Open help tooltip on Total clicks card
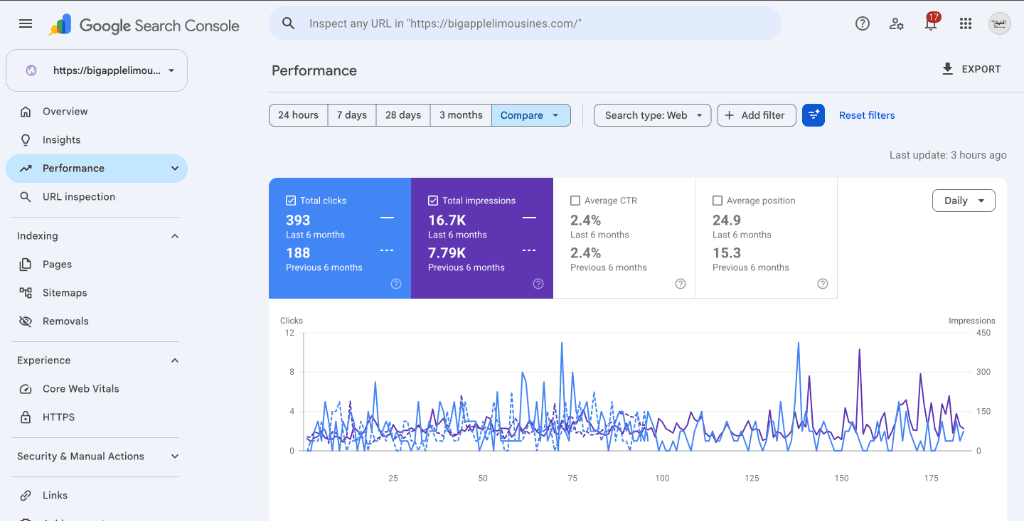1024x521 pixels. click(396, 284)
